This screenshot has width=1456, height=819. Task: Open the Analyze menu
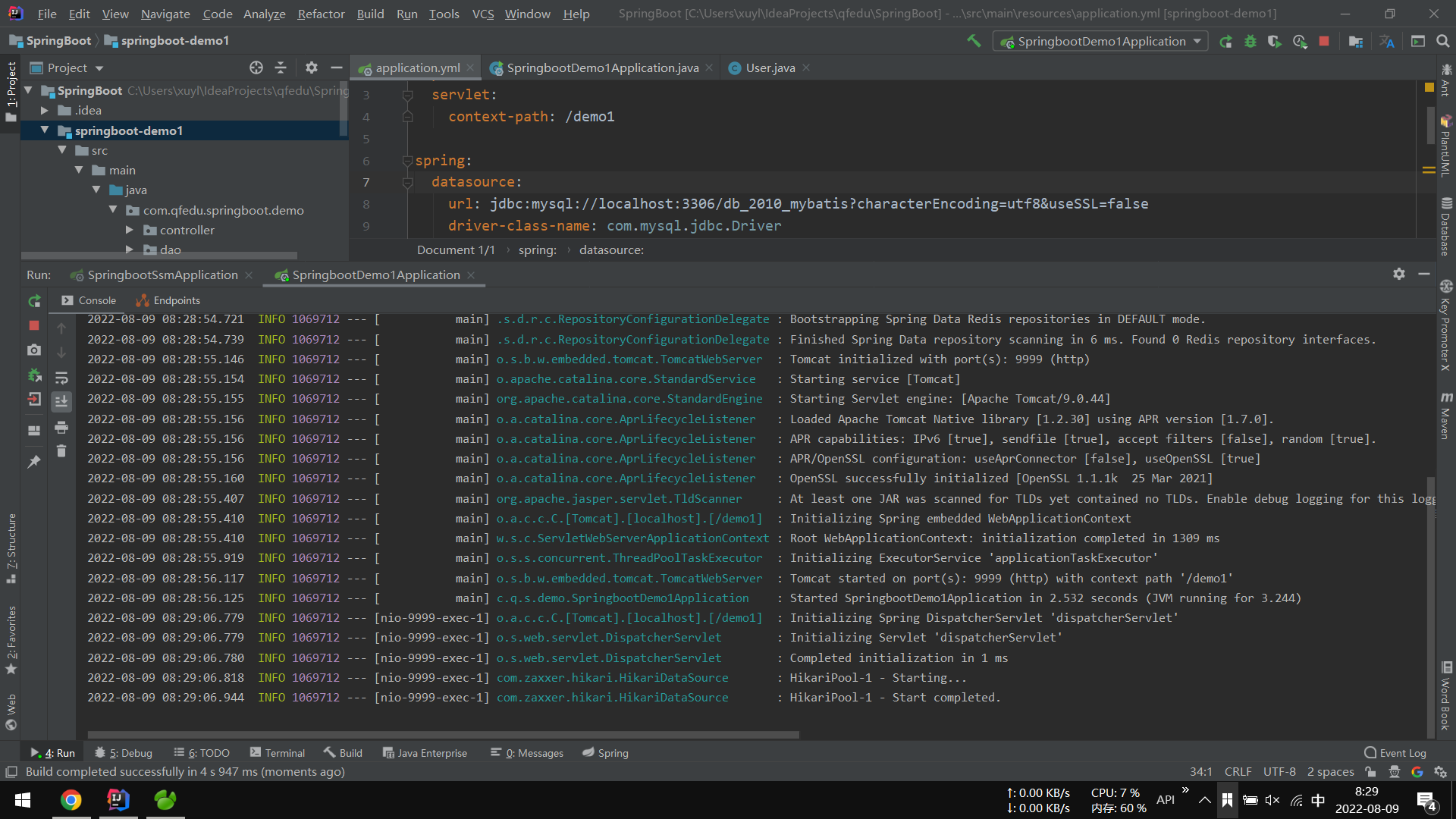pos(264,14)
